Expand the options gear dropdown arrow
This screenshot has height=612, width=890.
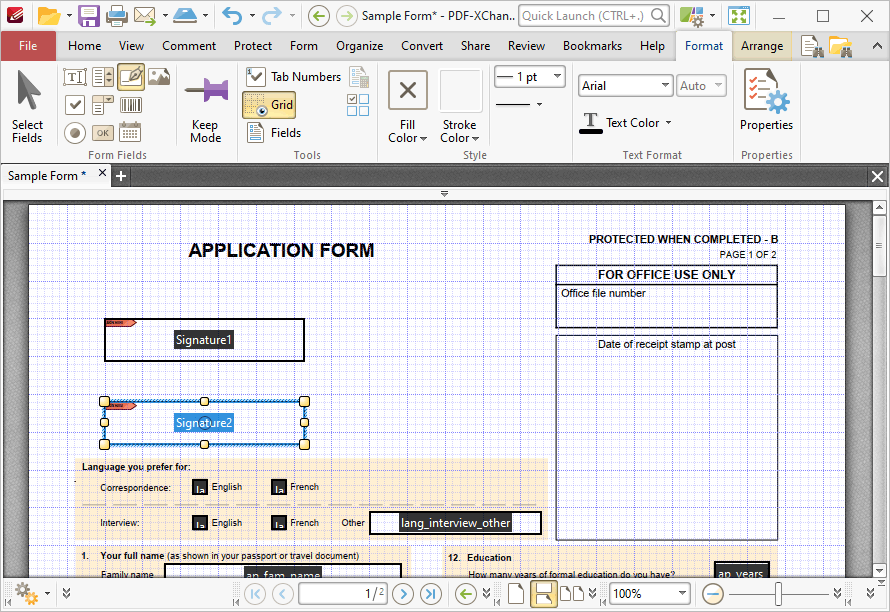pos(47,594)
